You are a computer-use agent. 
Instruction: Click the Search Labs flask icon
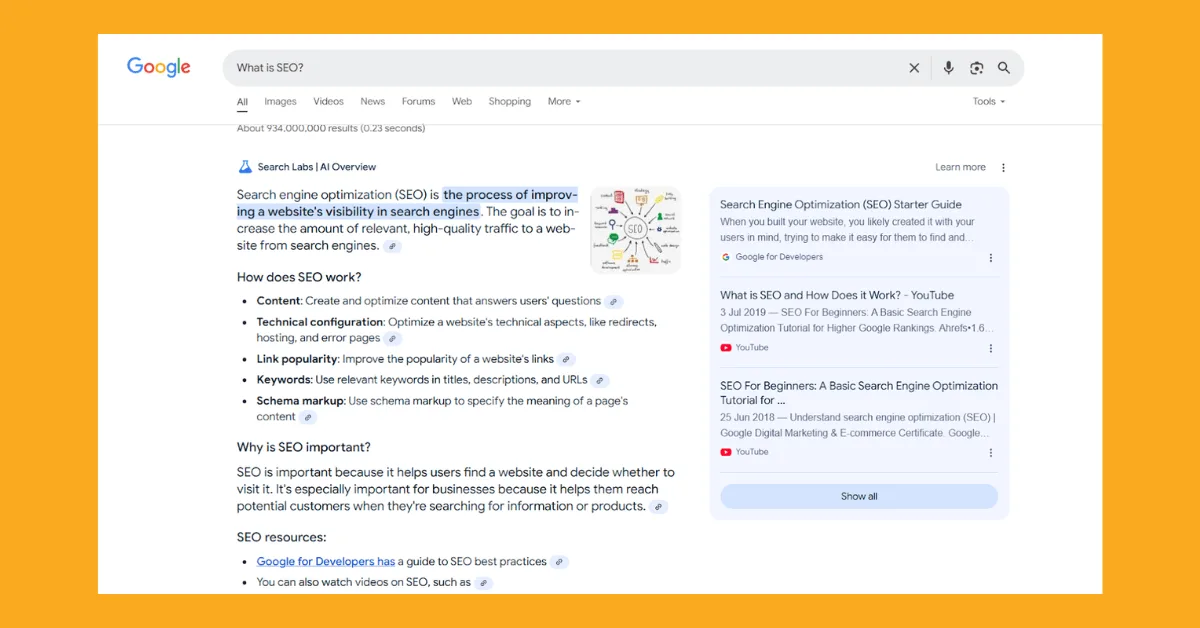tap(245, 167)
